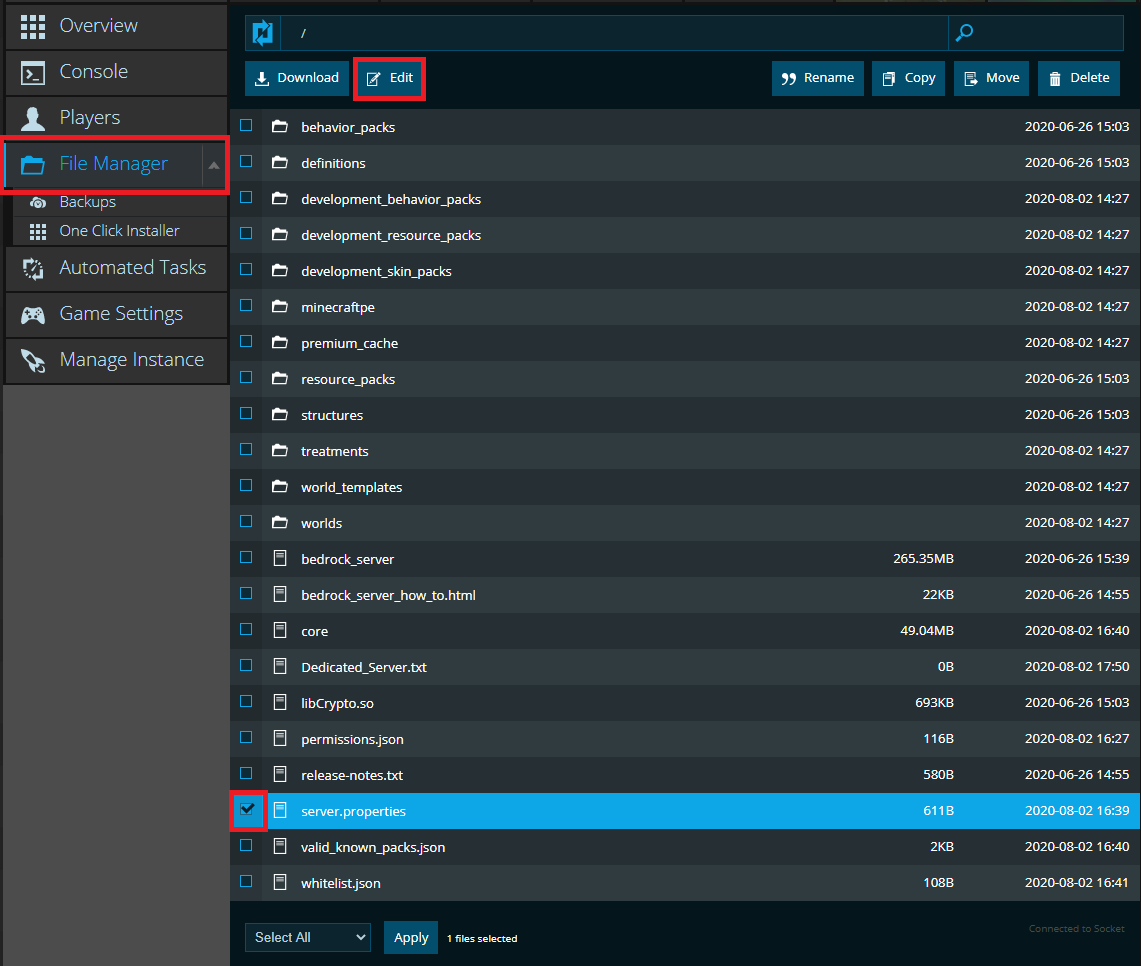Click the refresh directory icon beside the path bar

(x=262, y=33)
